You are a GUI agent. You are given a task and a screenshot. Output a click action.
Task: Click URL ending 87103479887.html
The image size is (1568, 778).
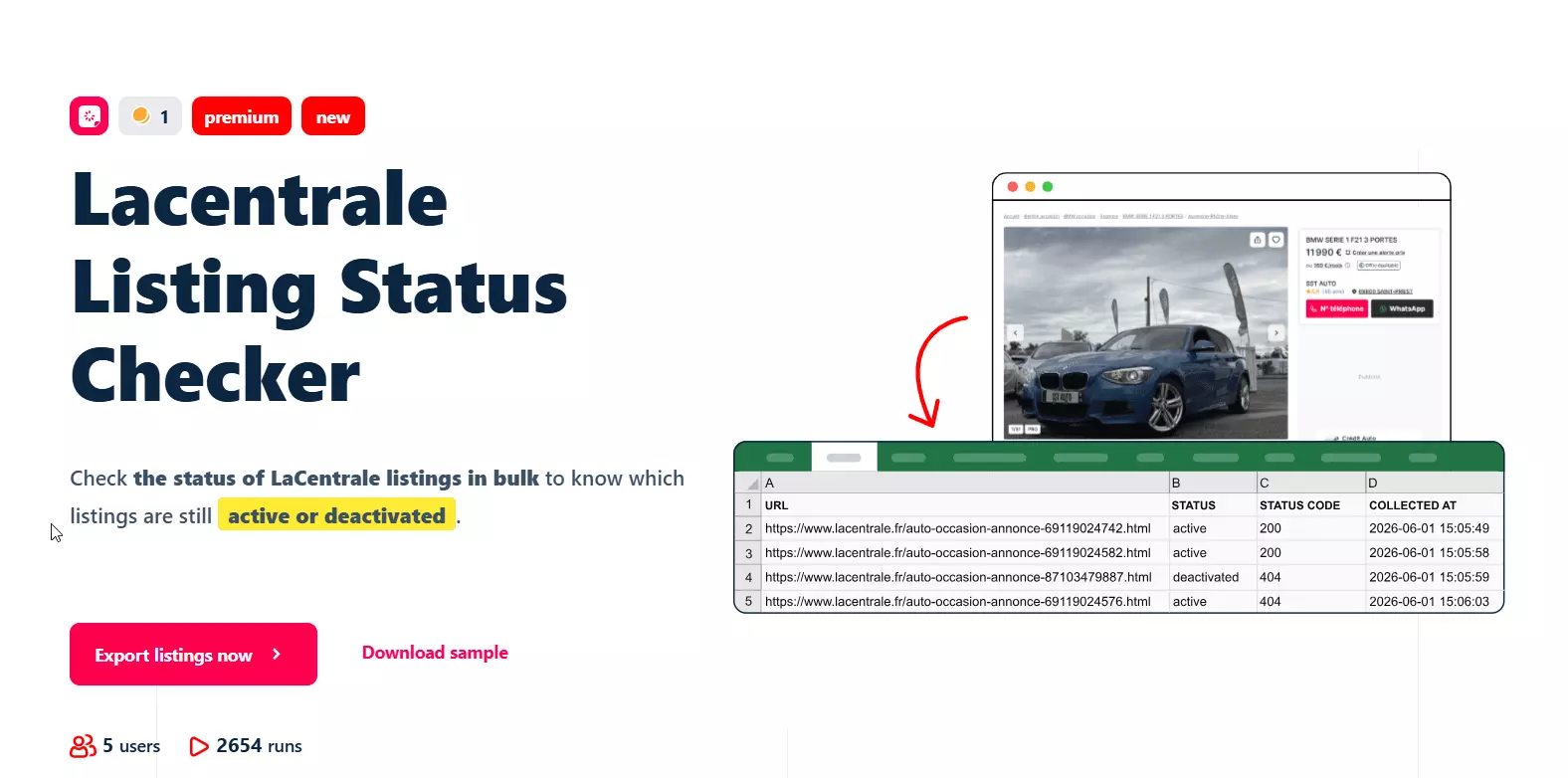tap(958, 577)
